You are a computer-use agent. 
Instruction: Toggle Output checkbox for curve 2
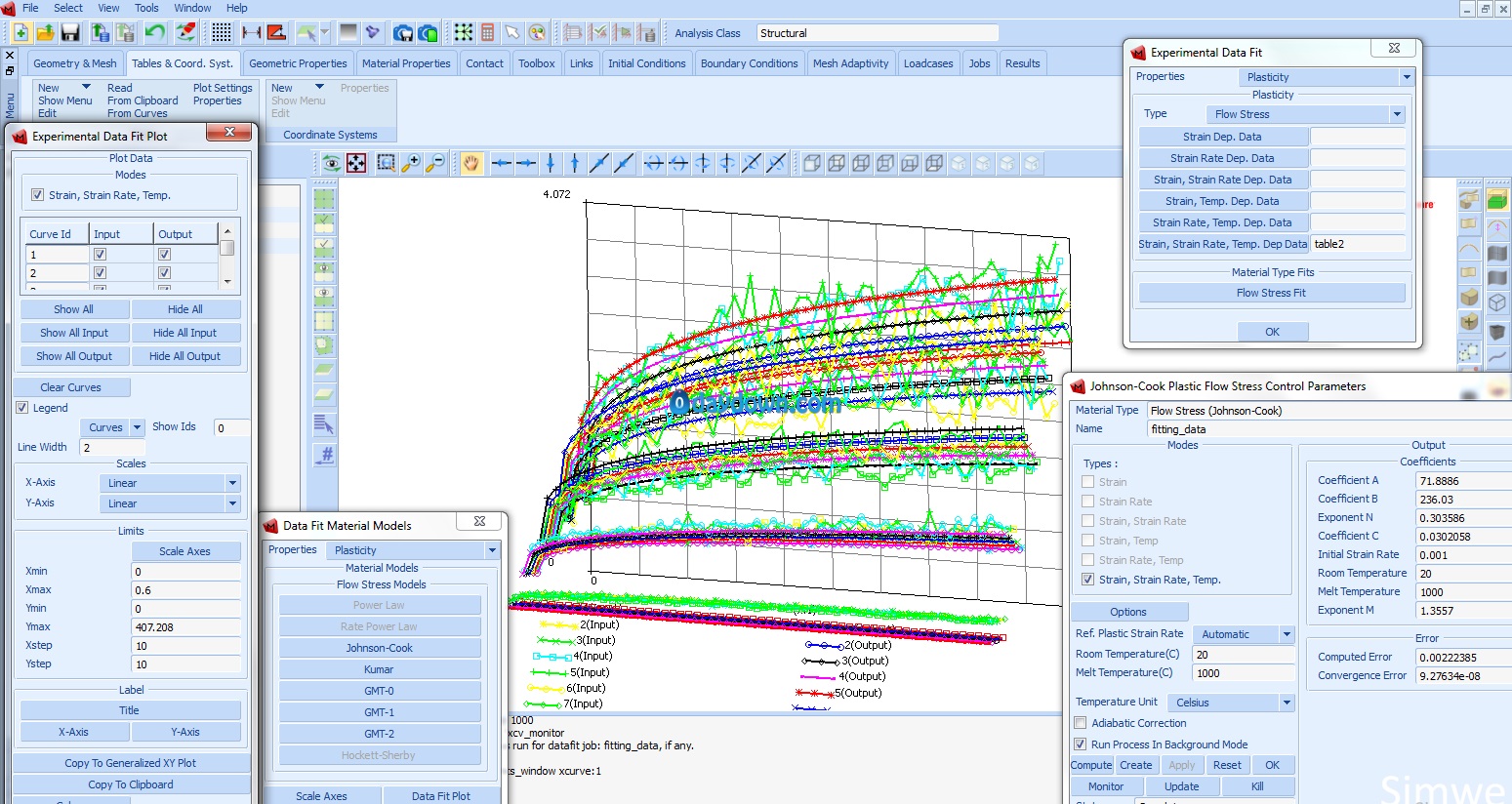click(x=164, y=273)
